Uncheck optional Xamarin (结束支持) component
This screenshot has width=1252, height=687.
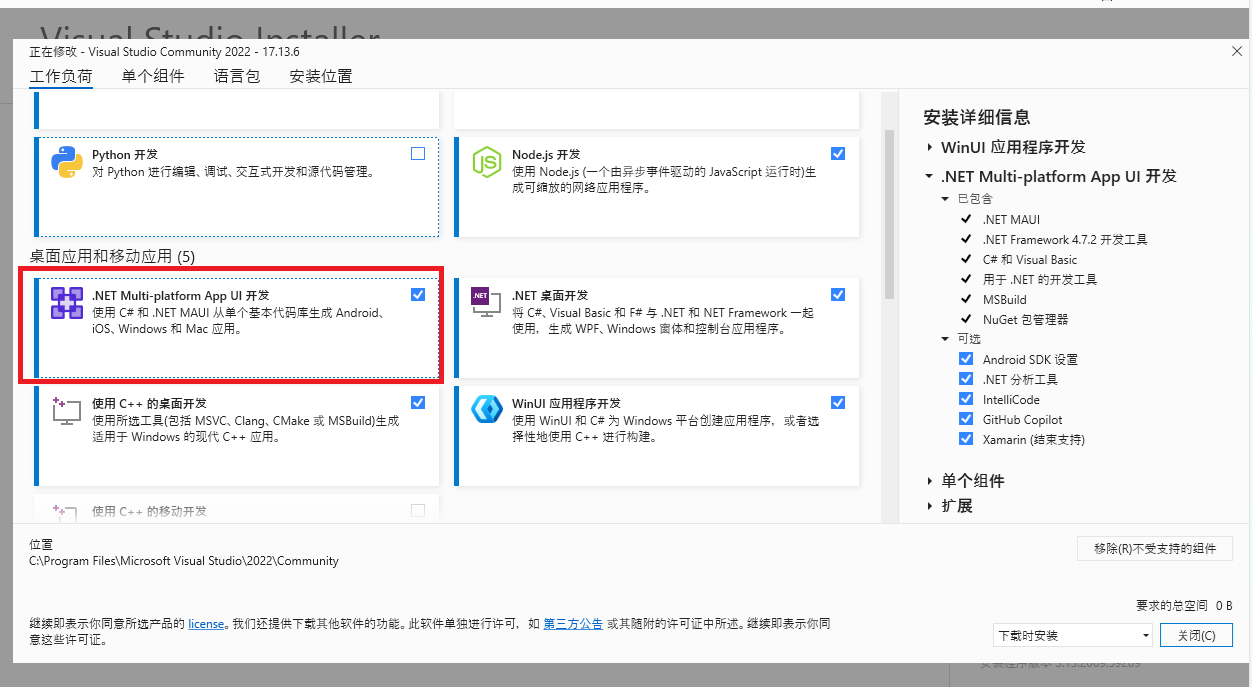click(966, 439)
